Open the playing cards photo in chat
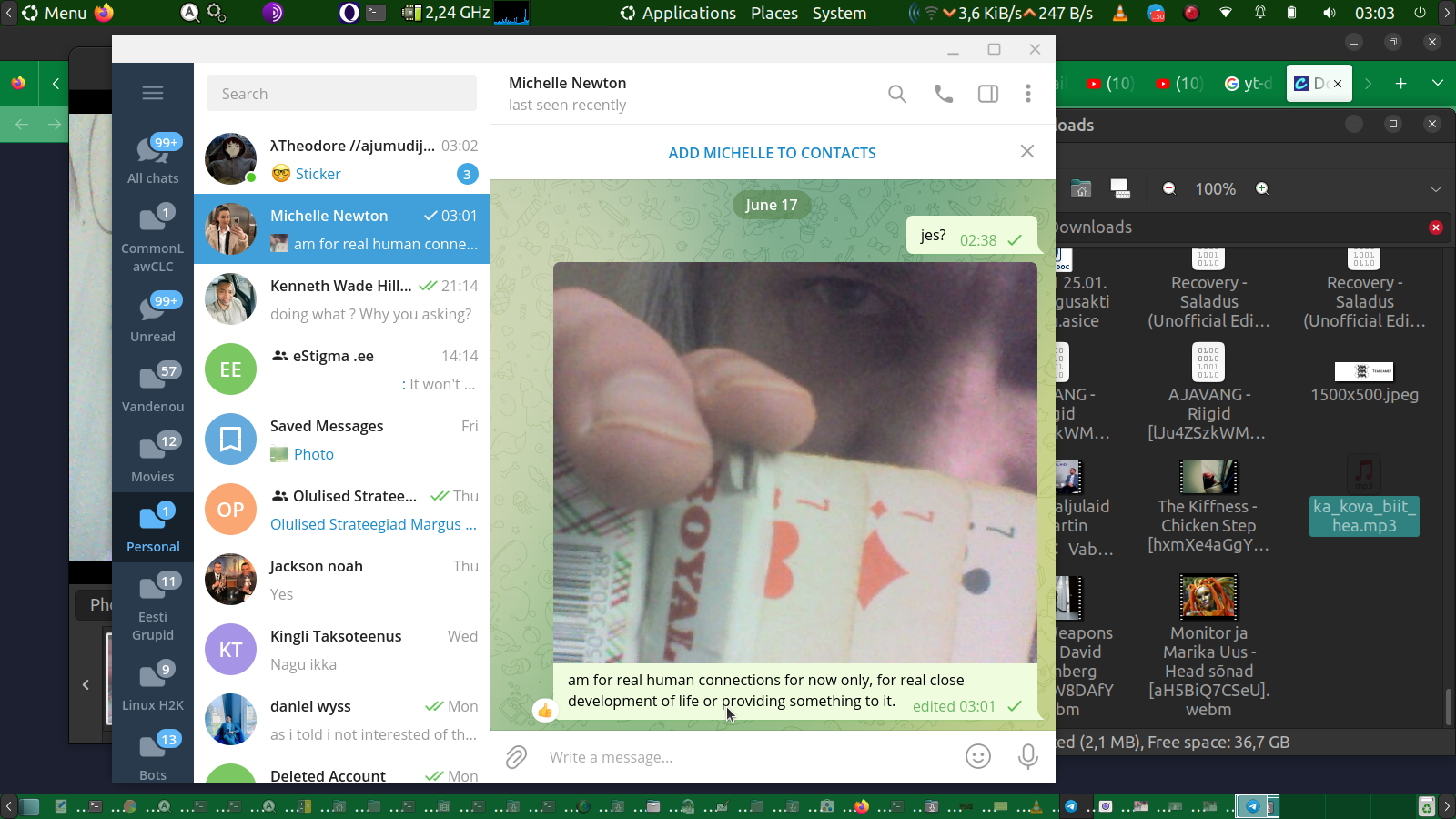The image size is (1456, 819). (x=795, y=462)
